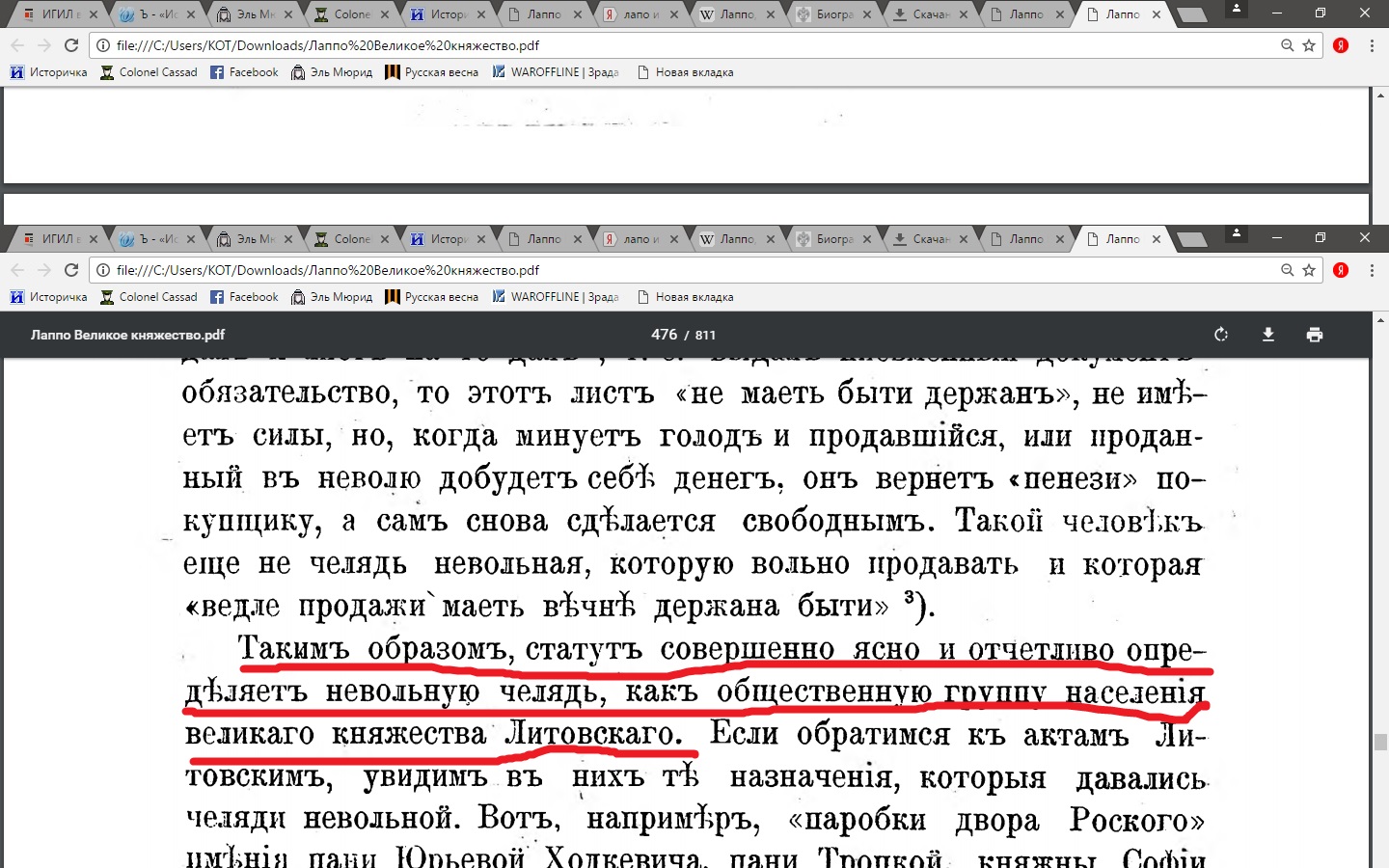Screen dimensions: 1389x868
Task: Open Русская весна bookmark in lower bookmarks bar
Action: point(431,297)
